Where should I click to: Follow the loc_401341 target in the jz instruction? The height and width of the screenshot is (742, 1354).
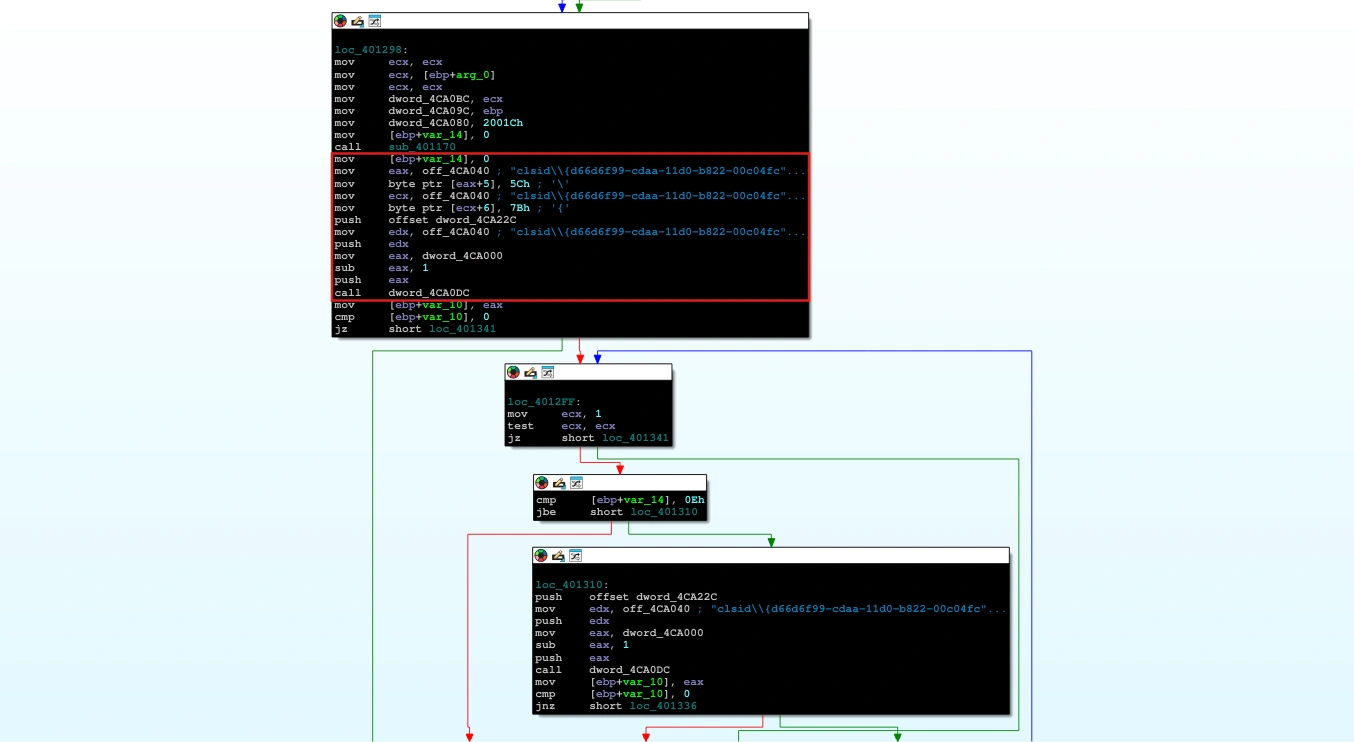point(462,328)
